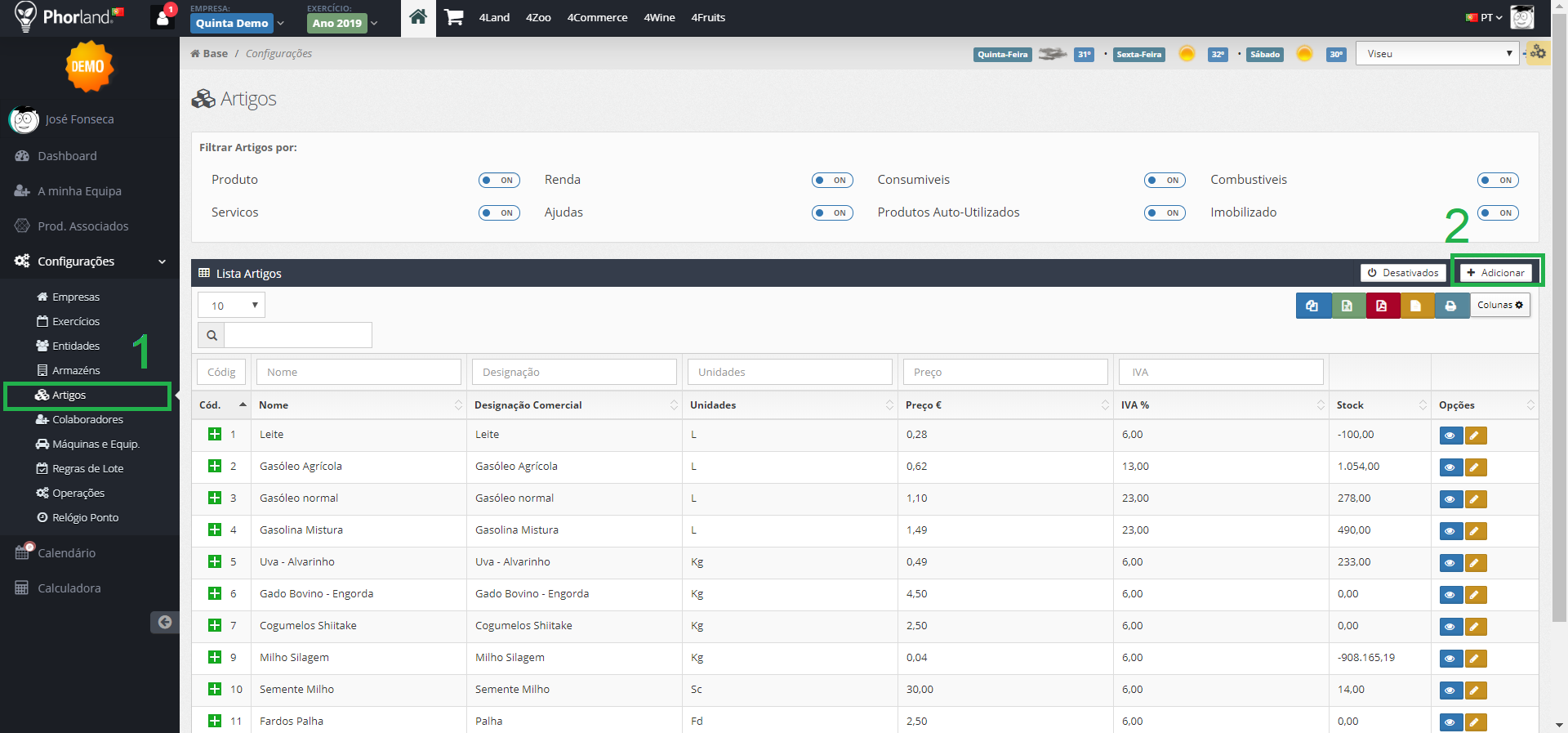Click the red PDF export icon
This screenshot has width=1568, height=733.
pos(1382,306)
